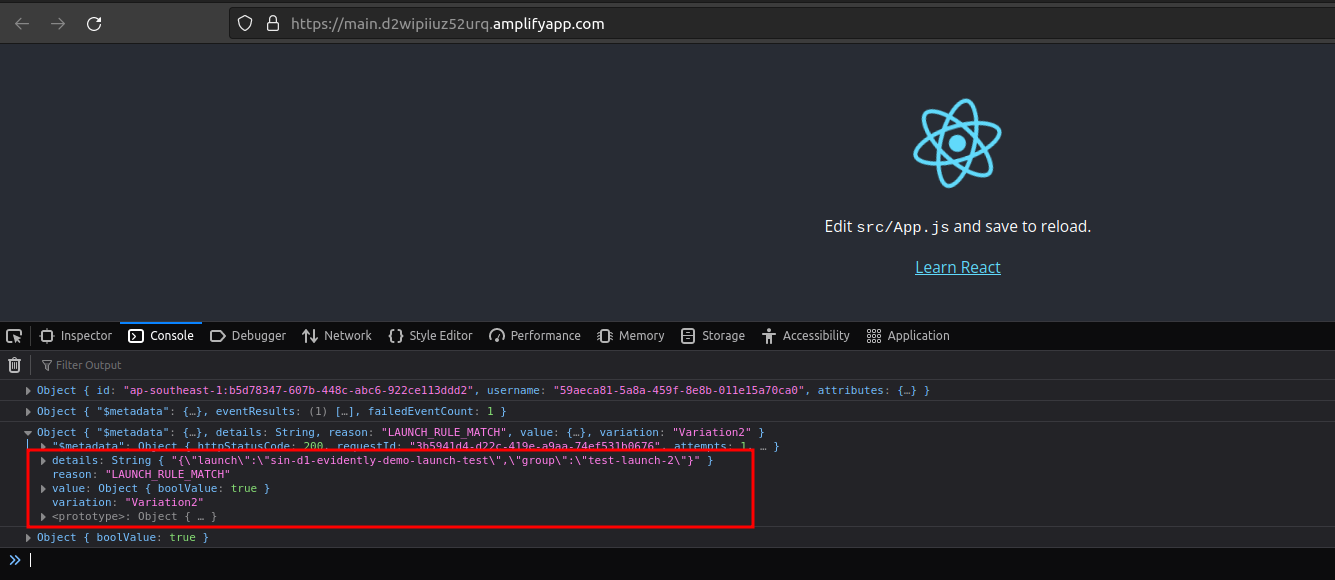Expand the <prototype> Object entry

43,517
